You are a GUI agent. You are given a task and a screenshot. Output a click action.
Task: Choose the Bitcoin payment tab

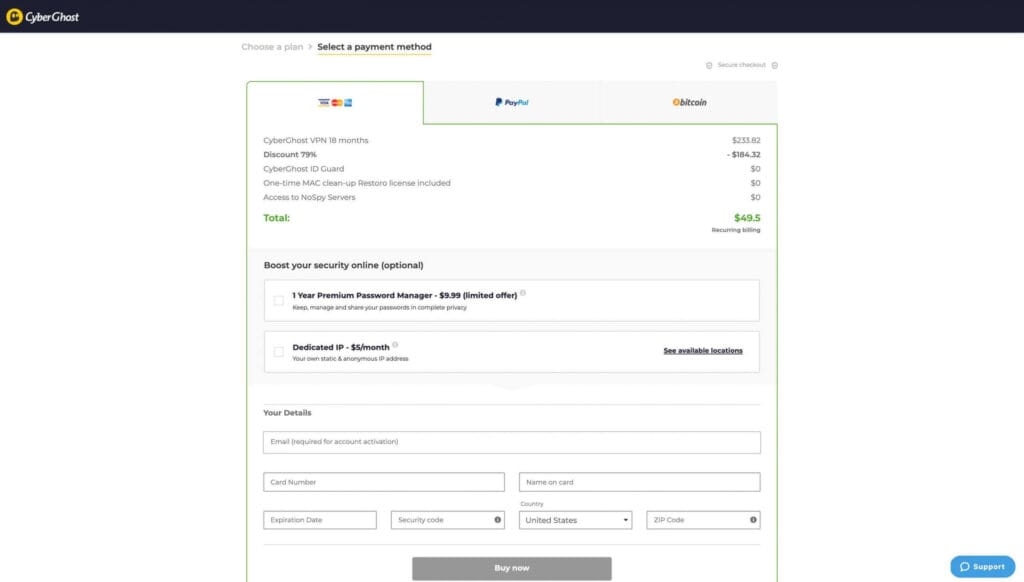coord(689,102)
